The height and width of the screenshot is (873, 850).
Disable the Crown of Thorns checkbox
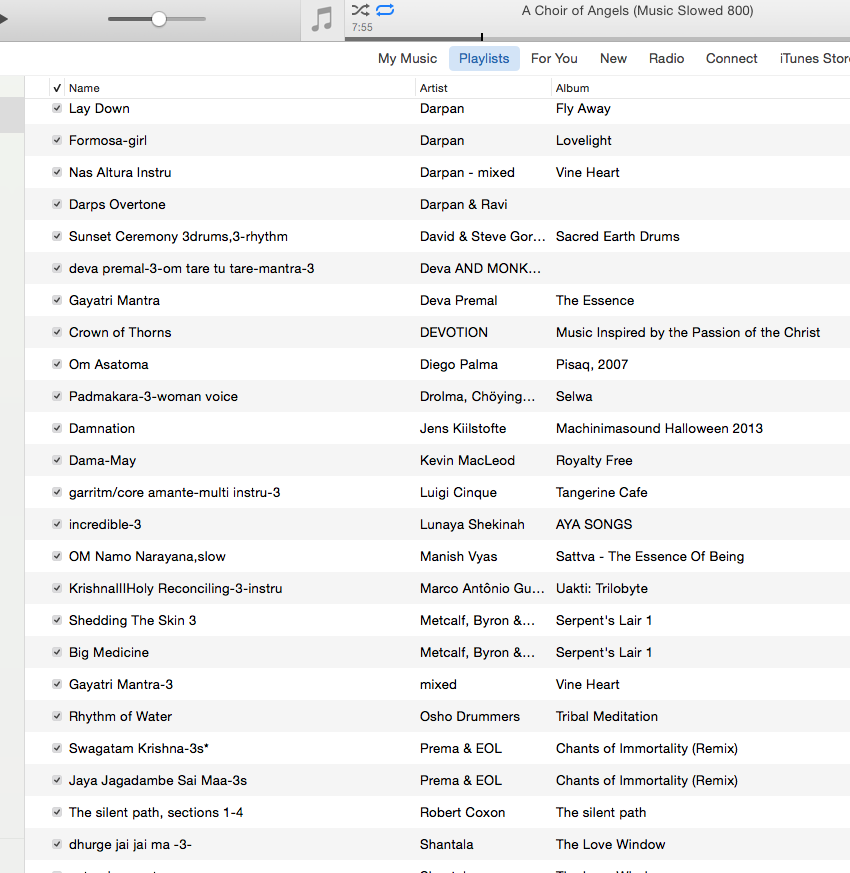(x=57, y=332)
